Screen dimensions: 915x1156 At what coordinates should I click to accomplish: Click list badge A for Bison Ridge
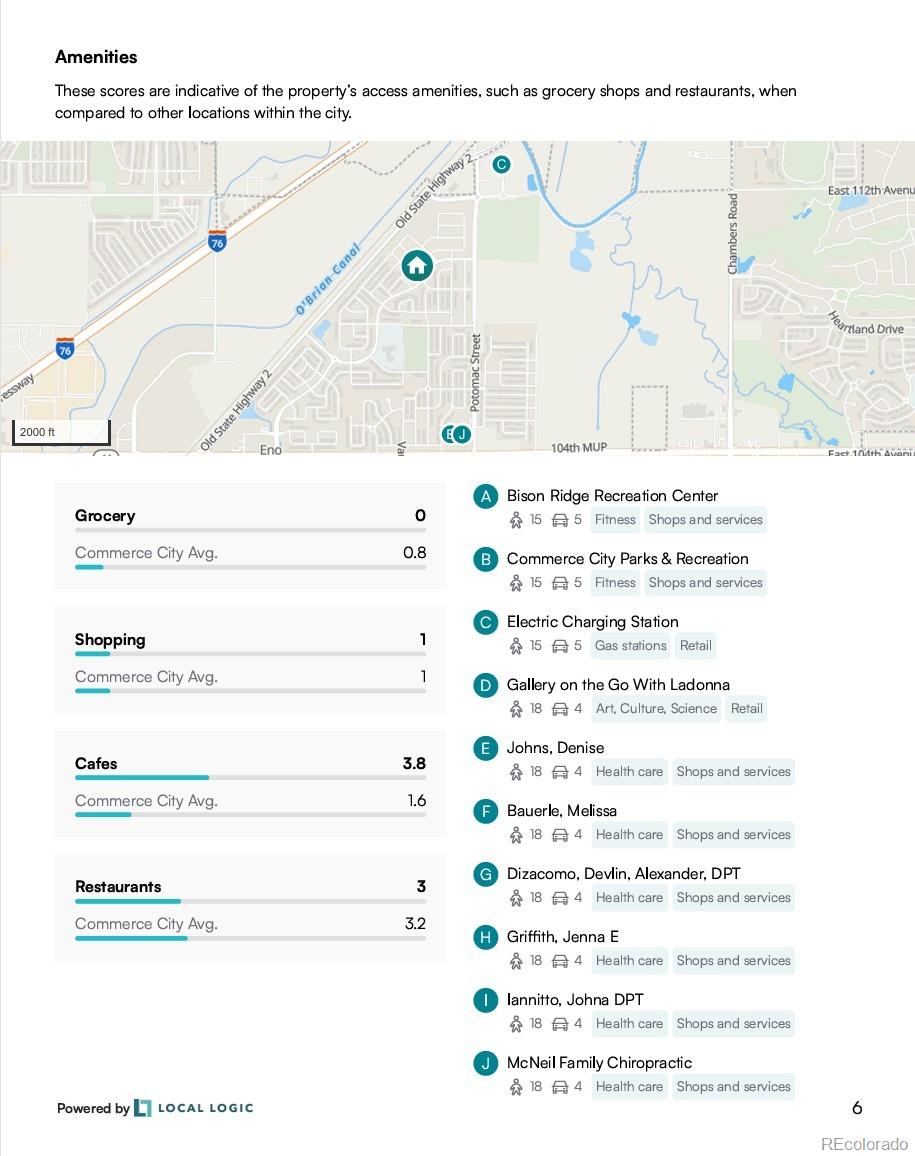[485, 497]
